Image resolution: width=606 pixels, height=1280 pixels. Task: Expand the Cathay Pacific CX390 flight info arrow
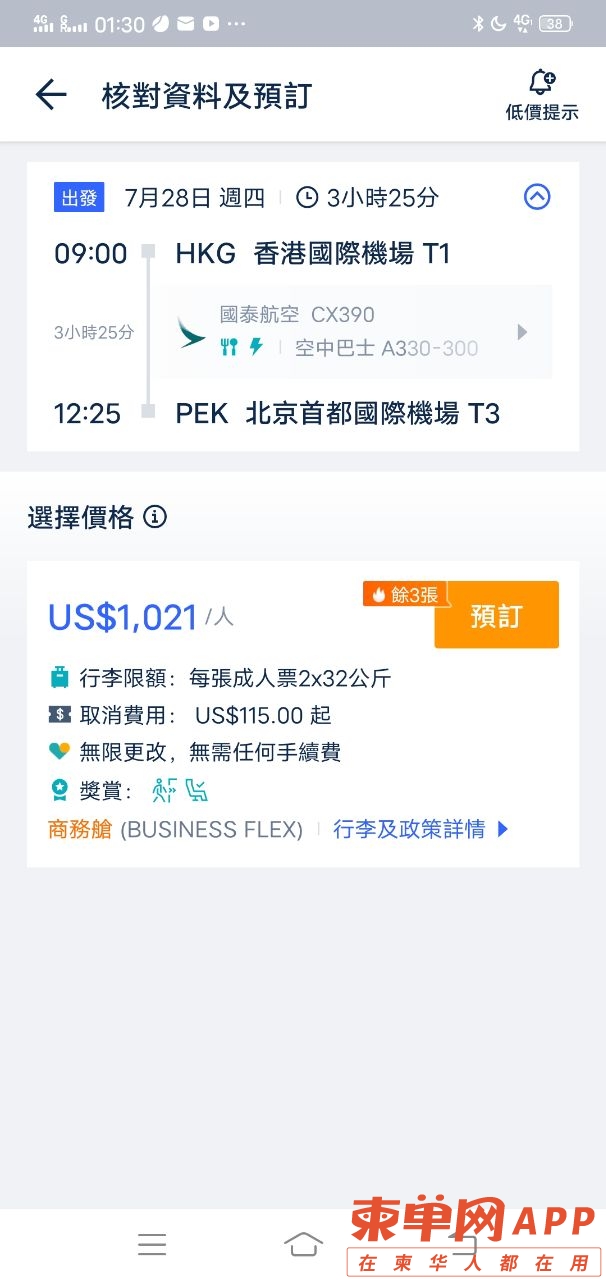click(x=521, y=332)
